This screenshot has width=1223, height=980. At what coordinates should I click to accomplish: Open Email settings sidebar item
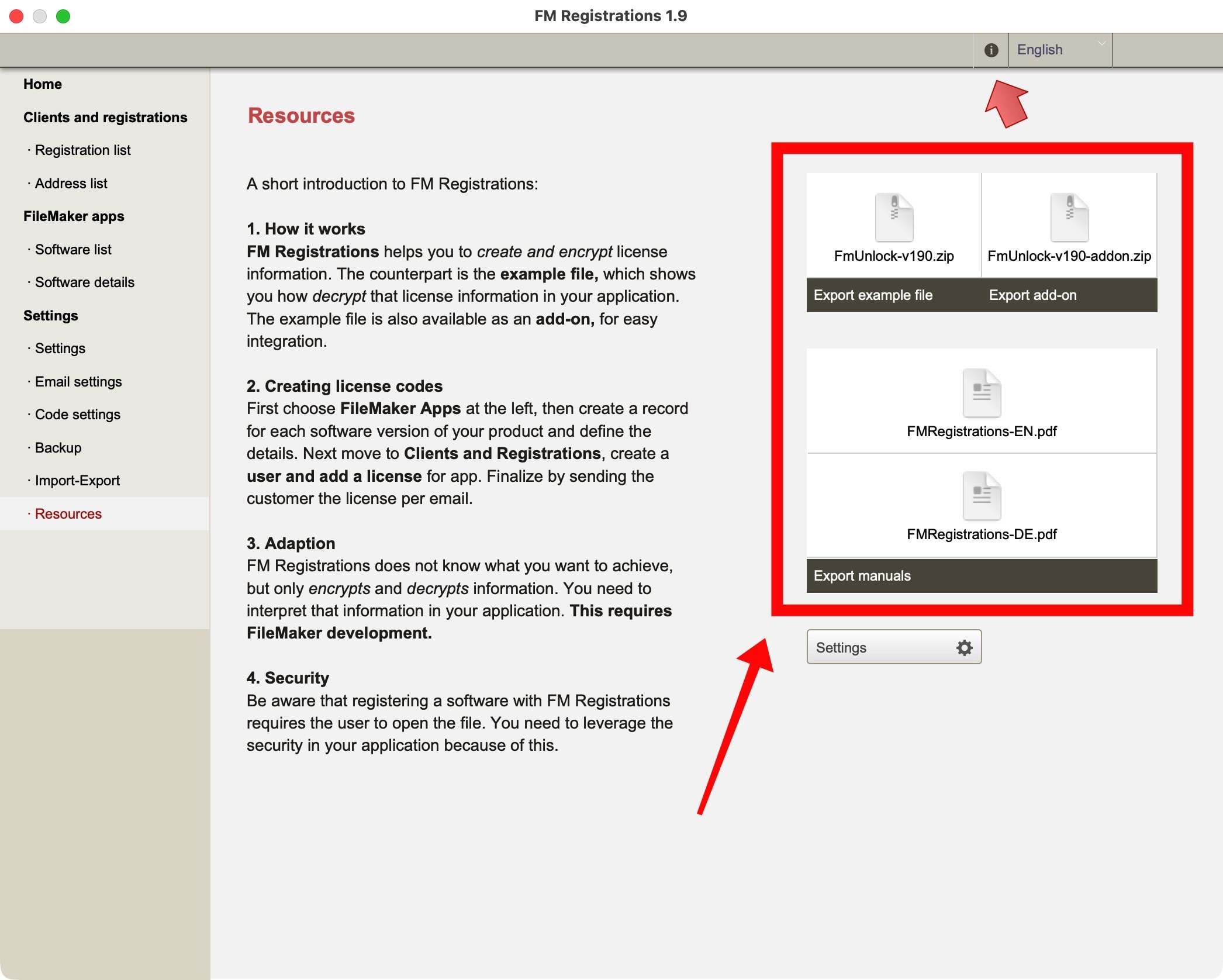(78, 382)
